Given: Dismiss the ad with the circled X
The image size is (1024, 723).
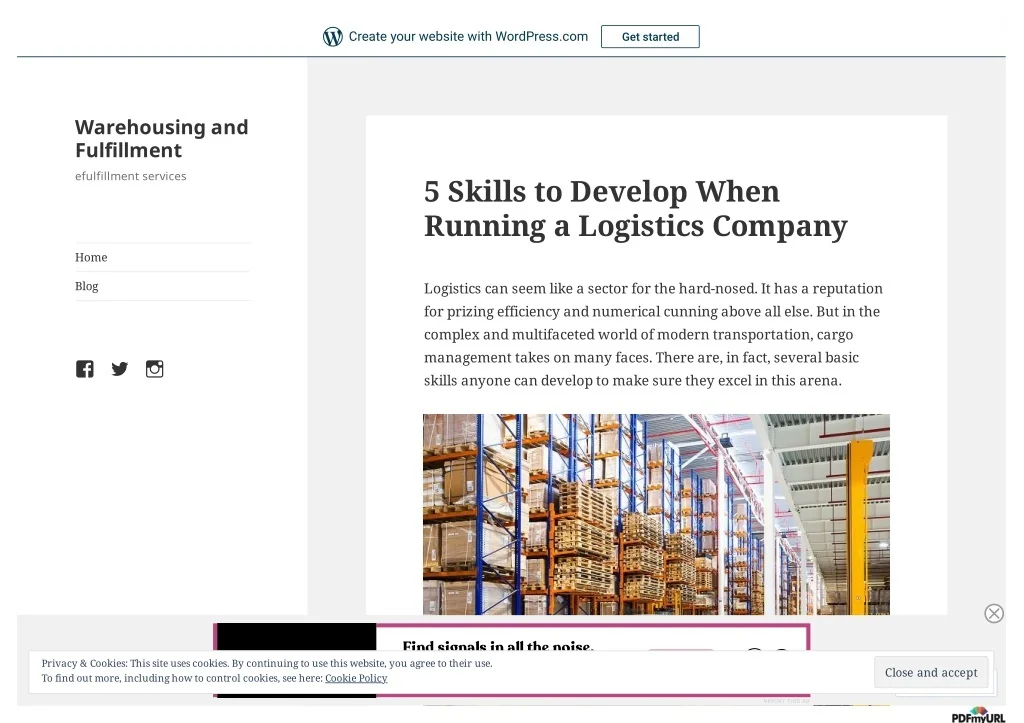Looking at the screenshot, I should pos(993,613).
